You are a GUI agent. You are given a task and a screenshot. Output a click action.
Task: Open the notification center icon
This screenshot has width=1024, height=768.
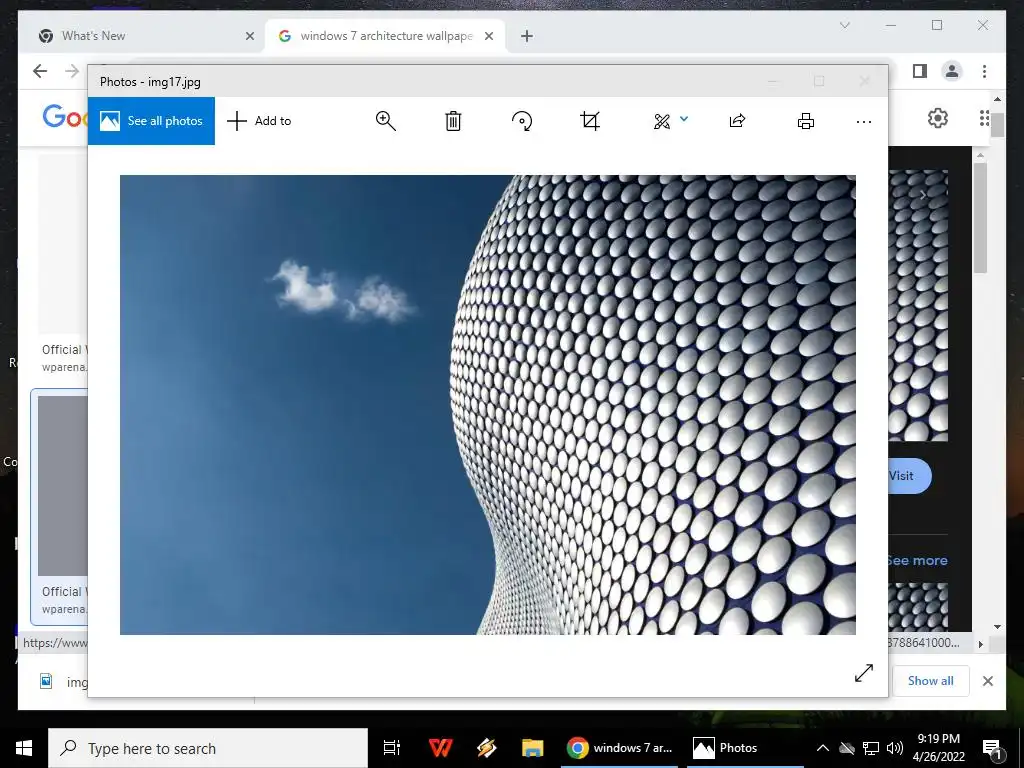point(992,748)
